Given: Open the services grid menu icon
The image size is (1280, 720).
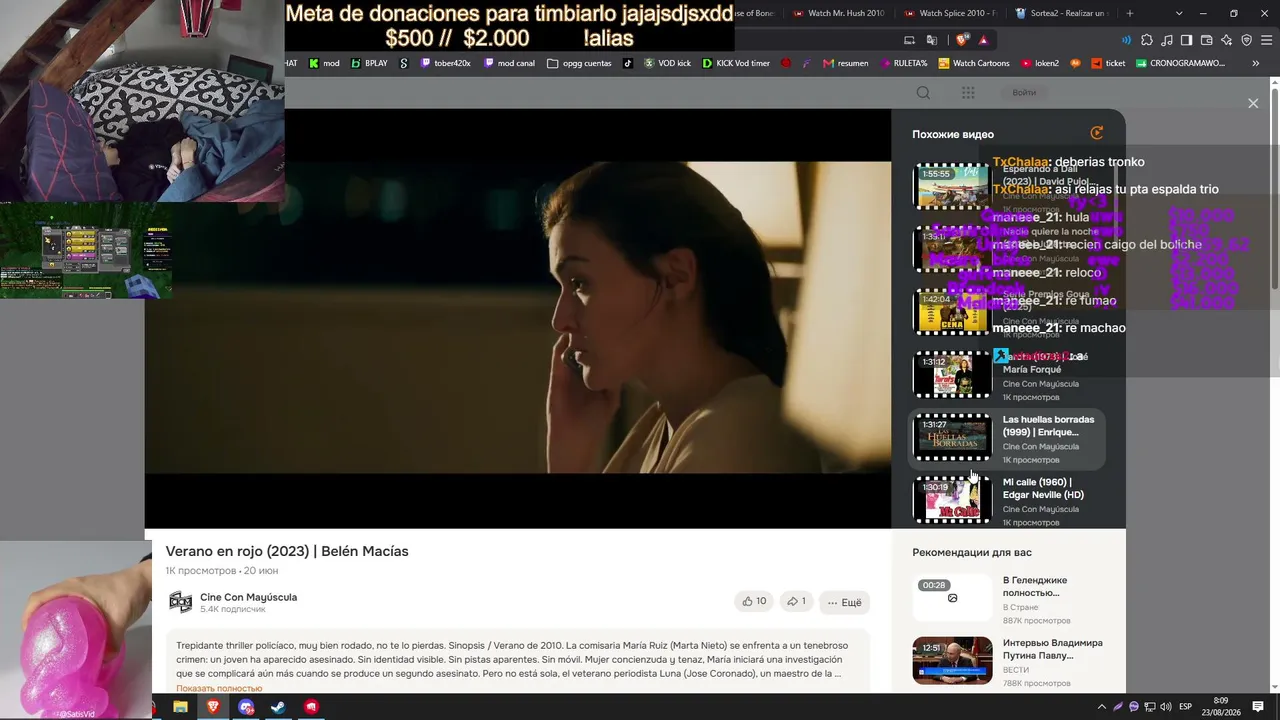Looking at the screenshot, I should click(968, 93).
